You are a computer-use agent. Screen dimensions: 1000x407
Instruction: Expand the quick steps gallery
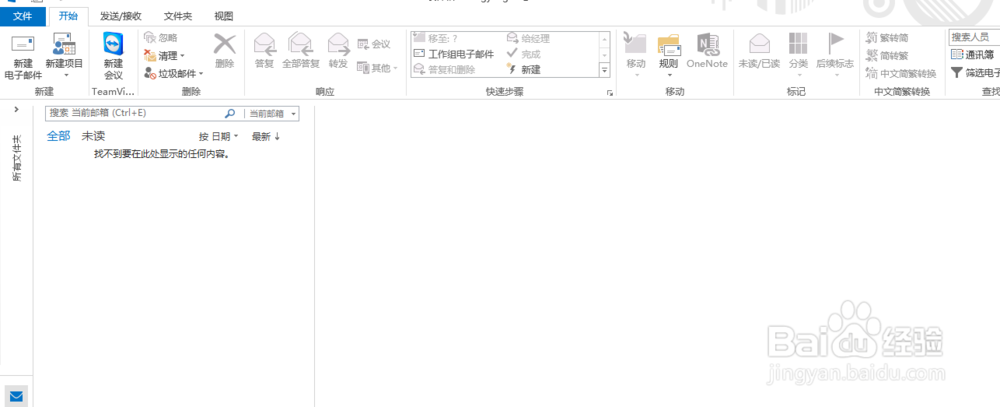point(605,71)
